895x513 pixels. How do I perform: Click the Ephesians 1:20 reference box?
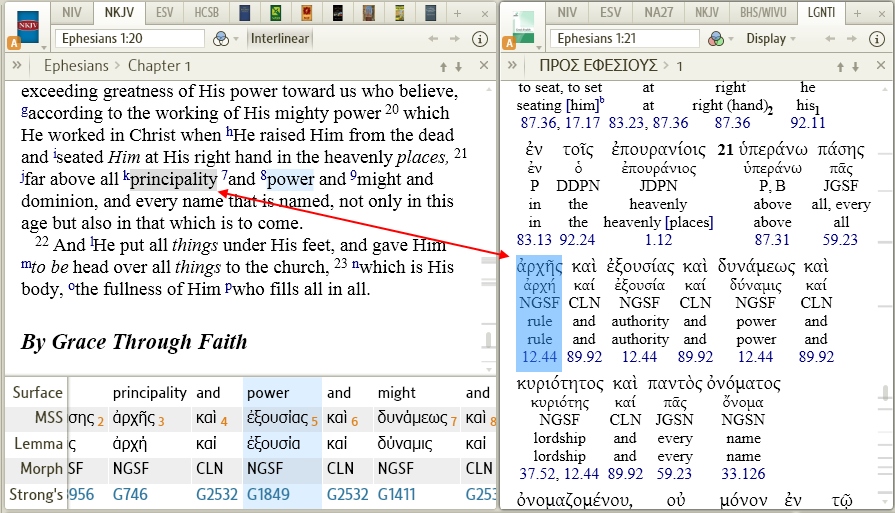point(129,39)
